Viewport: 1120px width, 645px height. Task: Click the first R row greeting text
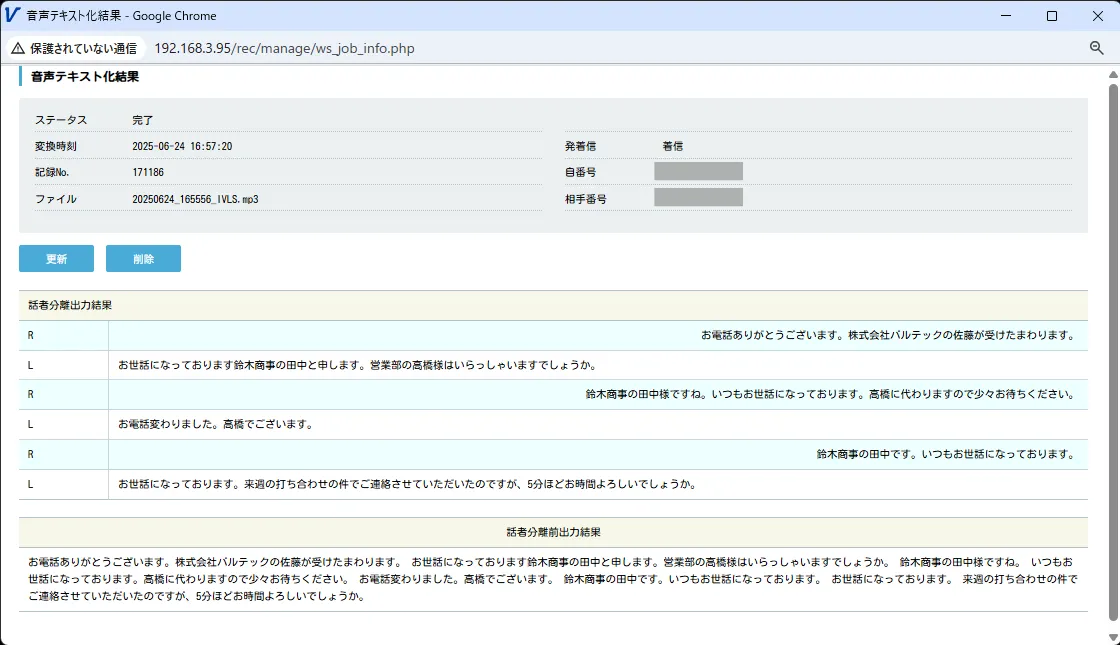coord(887,335)
